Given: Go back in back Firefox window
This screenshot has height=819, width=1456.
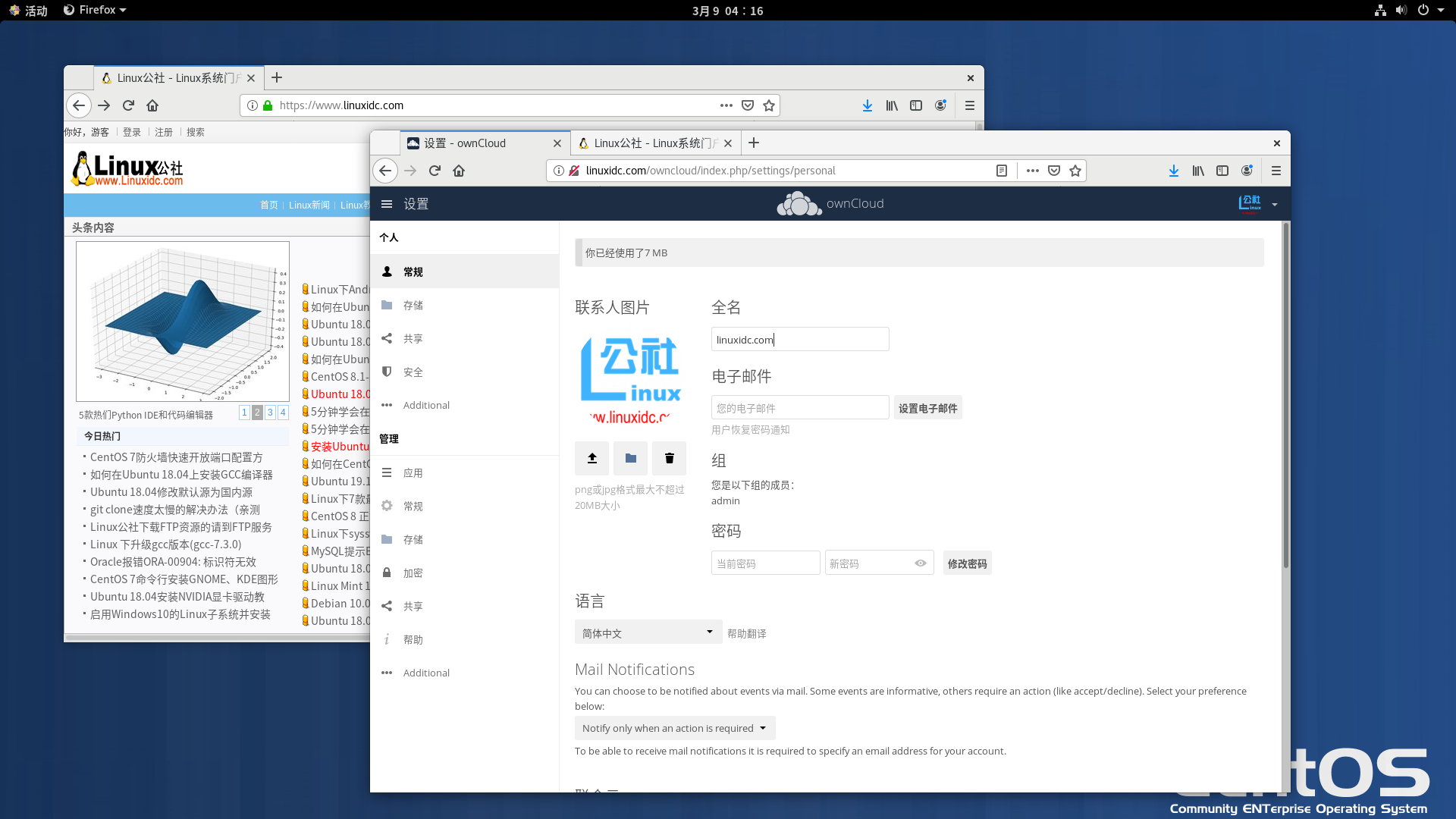Looking at the screenshot, I should 79,105.
